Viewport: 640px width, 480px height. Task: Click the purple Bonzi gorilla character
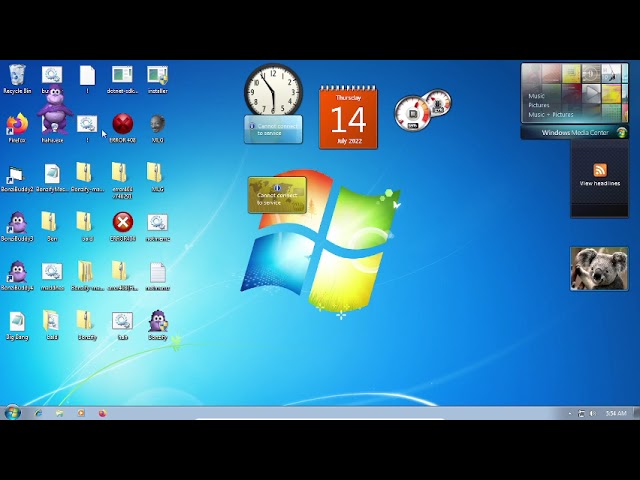[55, 110]
